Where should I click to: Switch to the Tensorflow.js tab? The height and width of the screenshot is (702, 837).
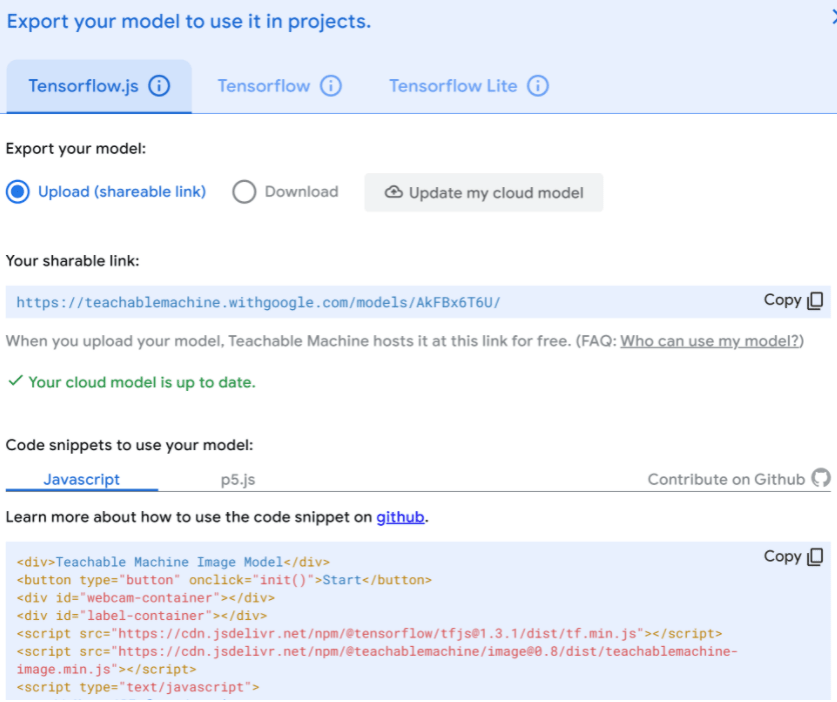pyautogui.click(x=99, y=86)
